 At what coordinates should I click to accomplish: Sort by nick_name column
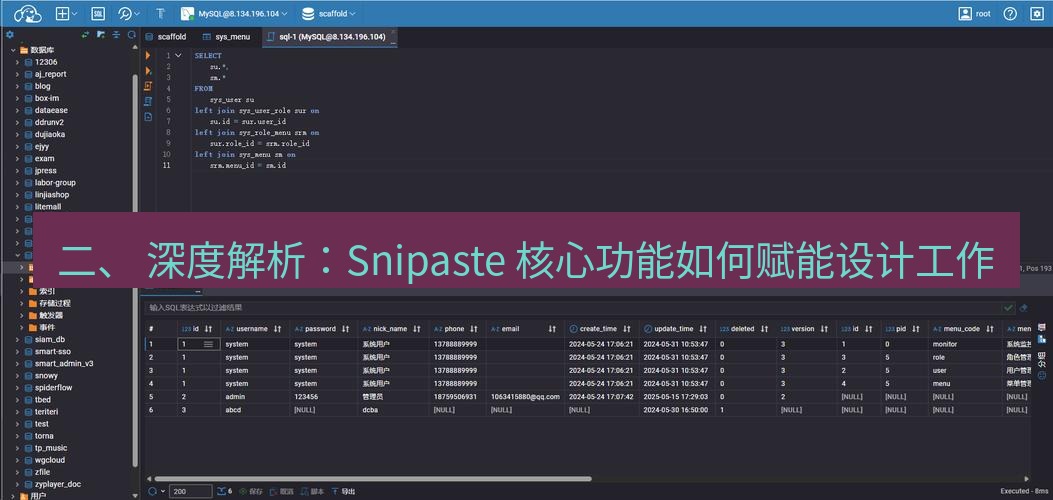coord(416,329)
